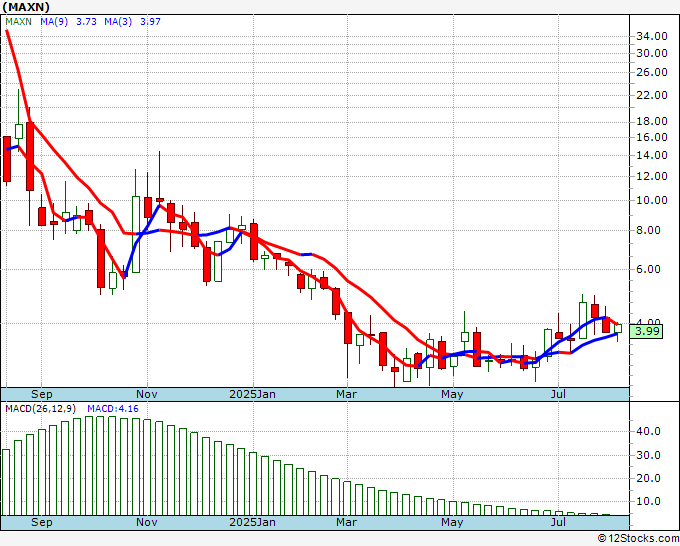680x546 pixels.
Task: Click Sep on the MACD panel time axis
Action: pos(42,522)
